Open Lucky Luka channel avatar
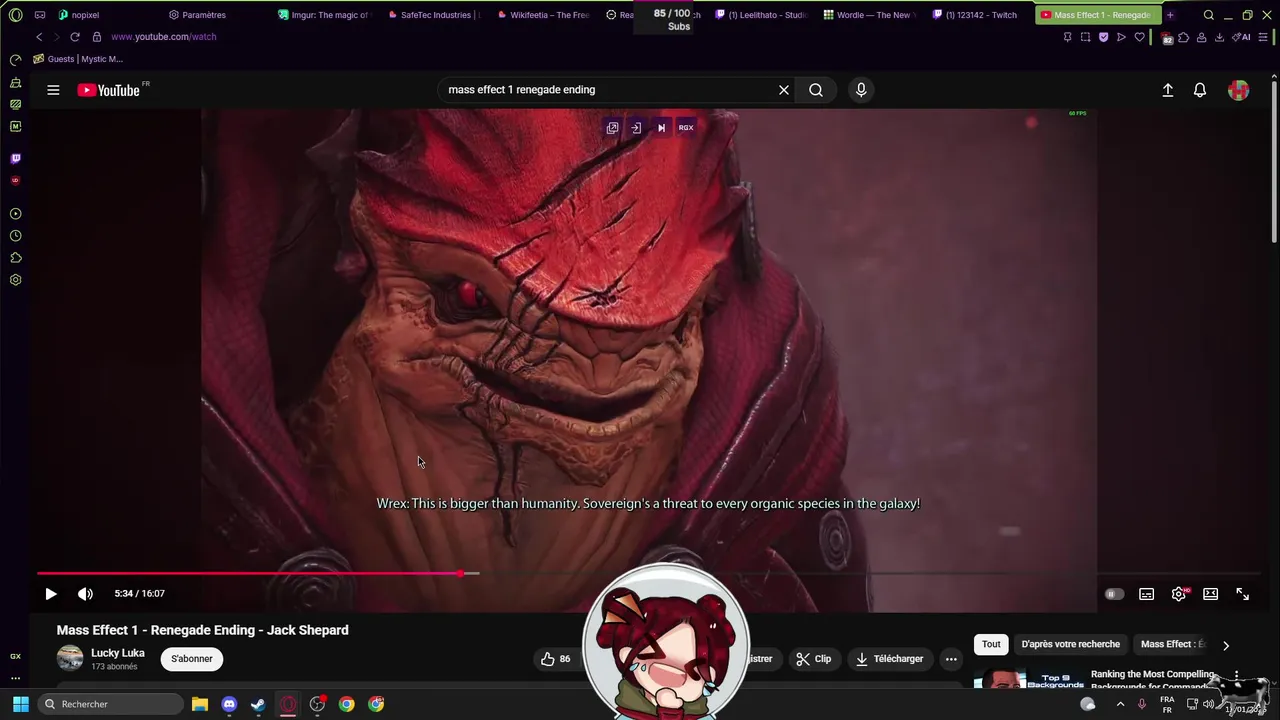 (70, 658)
